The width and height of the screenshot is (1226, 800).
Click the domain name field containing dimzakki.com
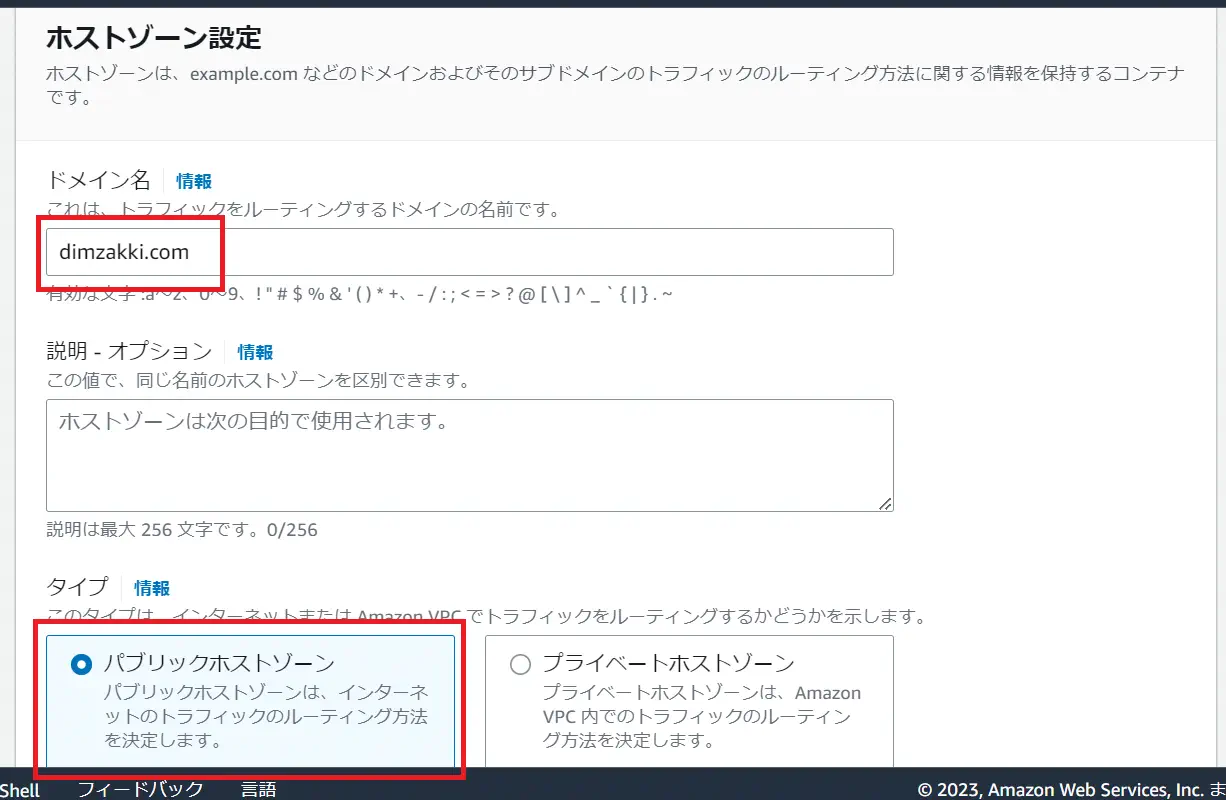(x=468, y=252)
